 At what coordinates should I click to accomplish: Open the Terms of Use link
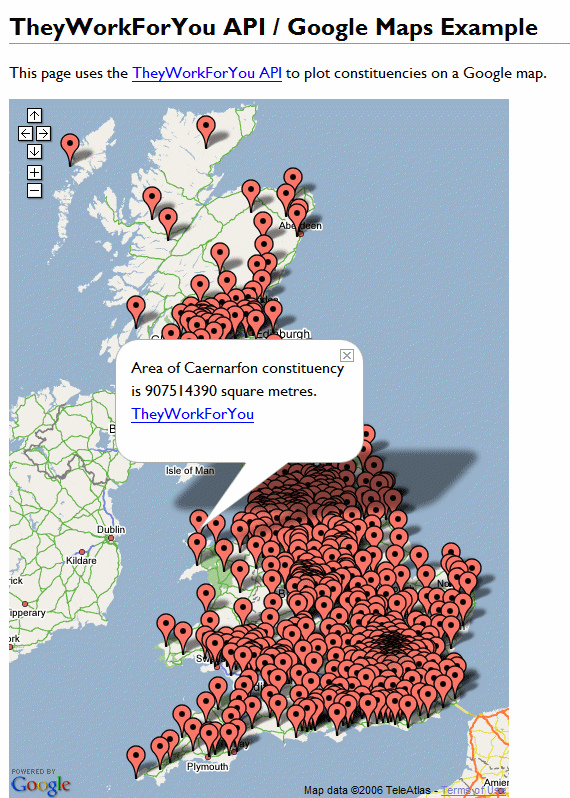473,790
